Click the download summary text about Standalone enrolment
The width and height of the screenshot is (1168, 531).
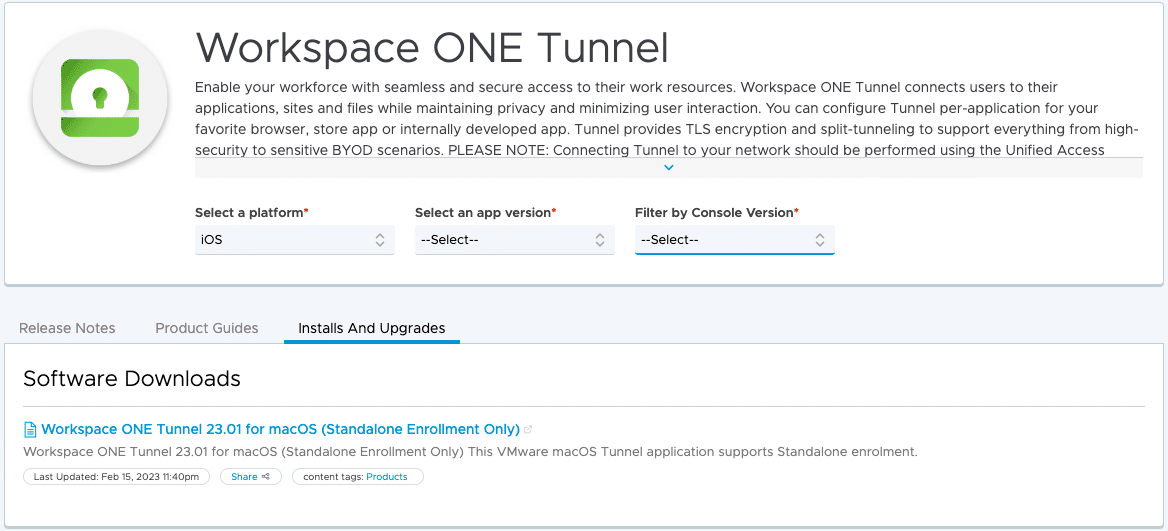[470, 452]
